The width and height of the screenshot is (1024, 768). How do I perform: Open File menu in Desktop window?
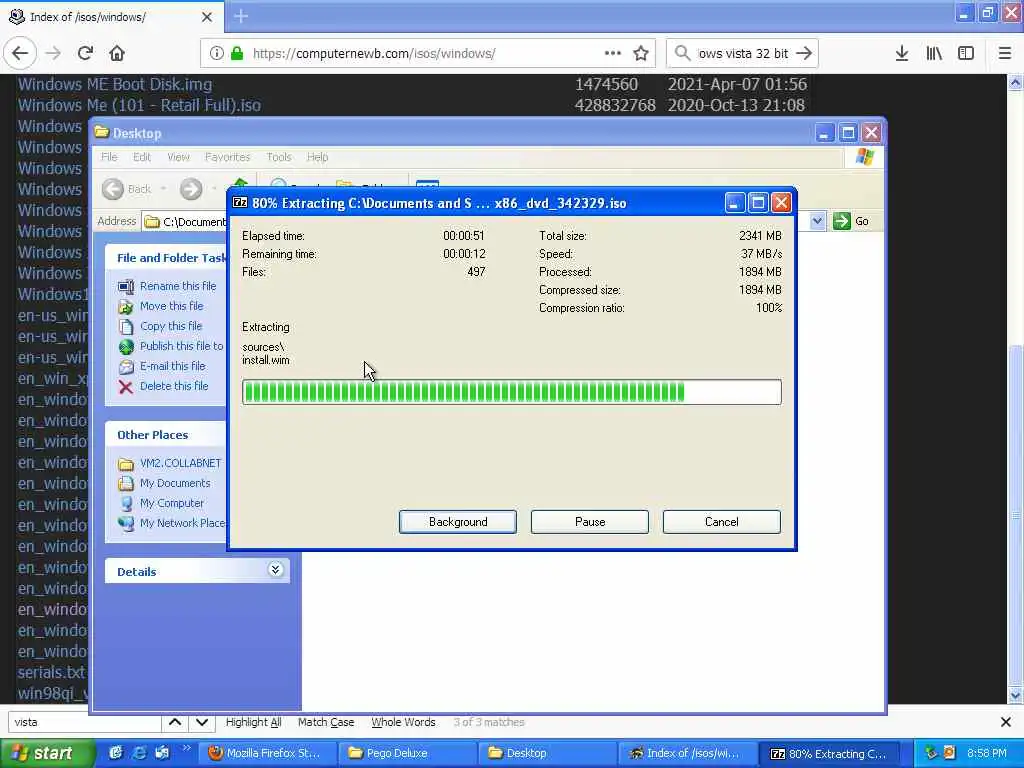(x=109, y=157)
